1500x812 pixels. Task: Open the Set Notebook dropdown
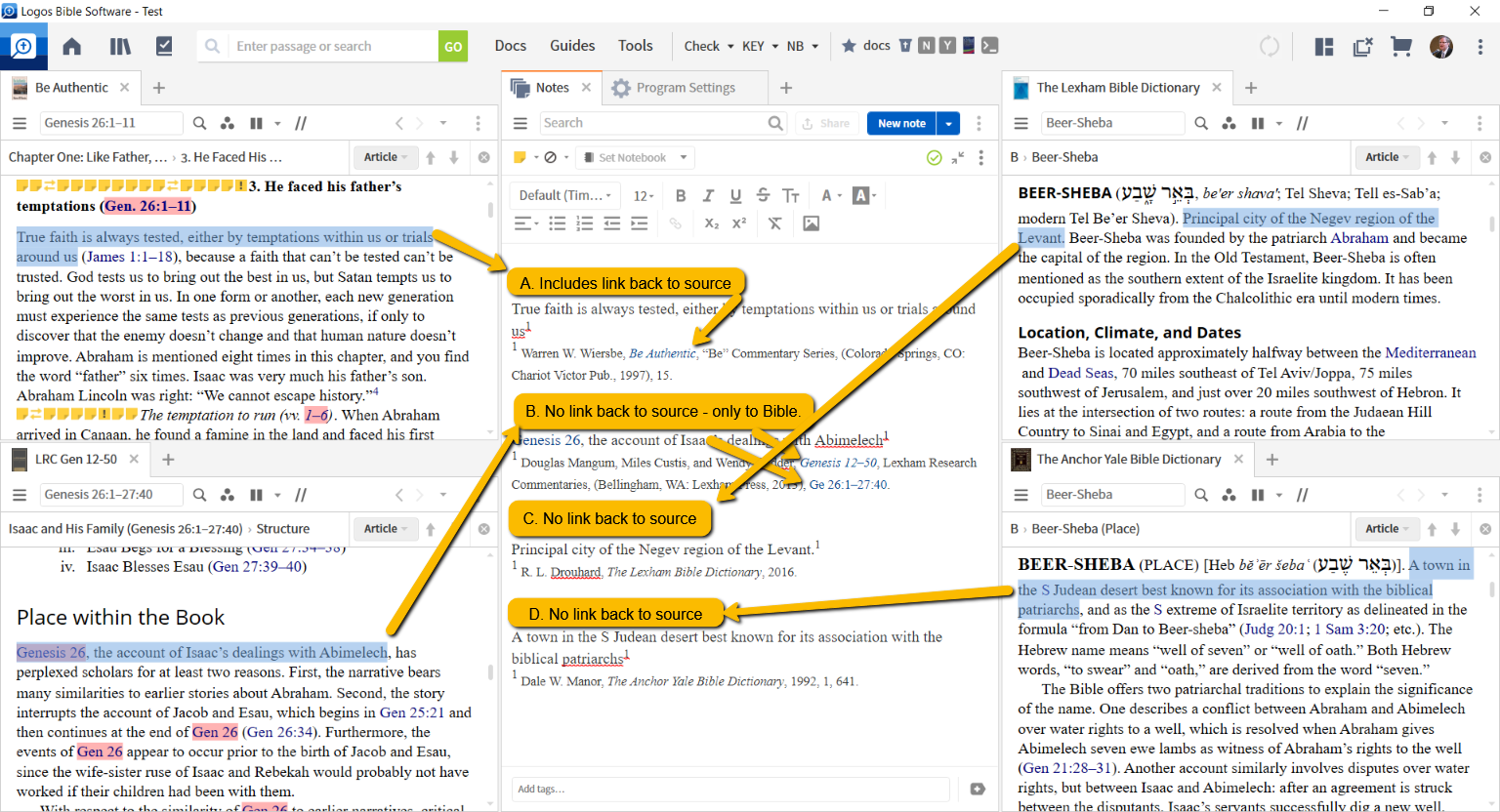coord(636,157)
